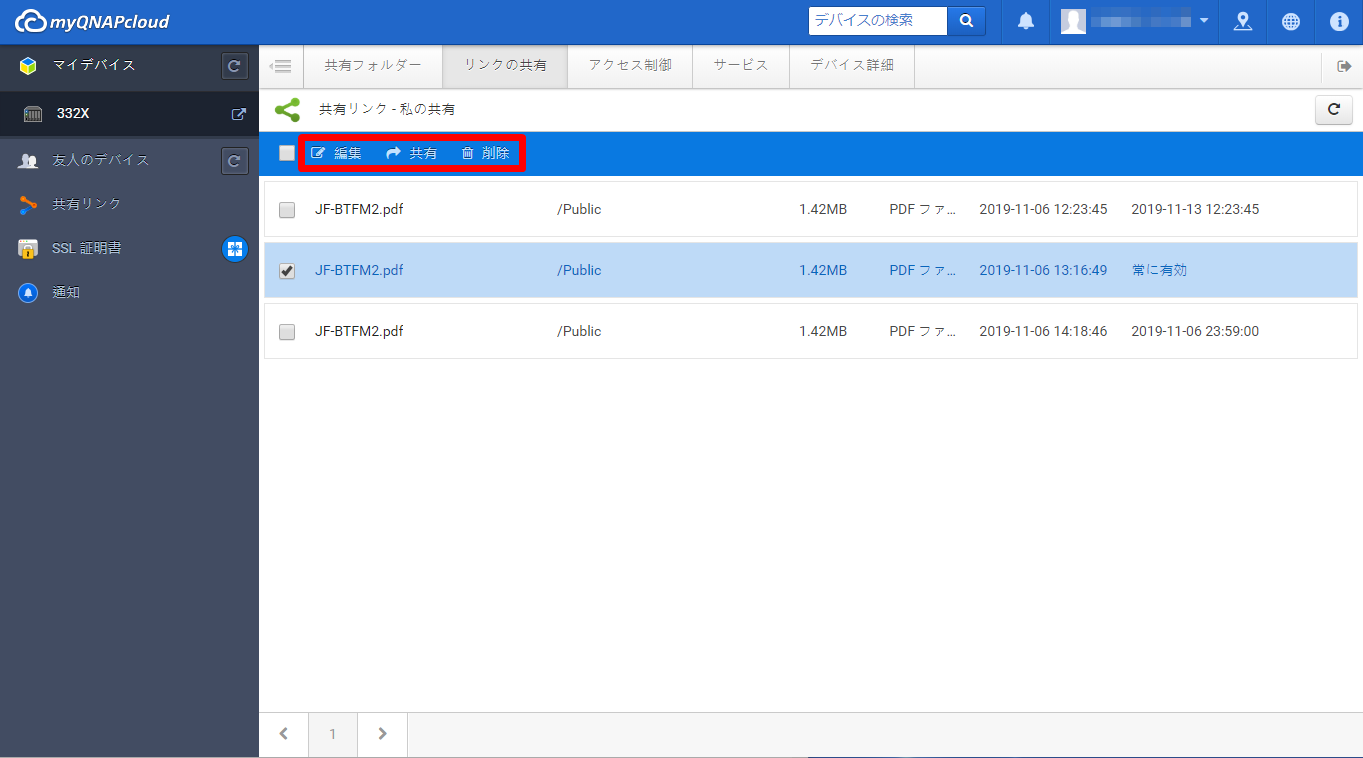Click the 共有リンク - 私の共有 heading

click(387, 109)
